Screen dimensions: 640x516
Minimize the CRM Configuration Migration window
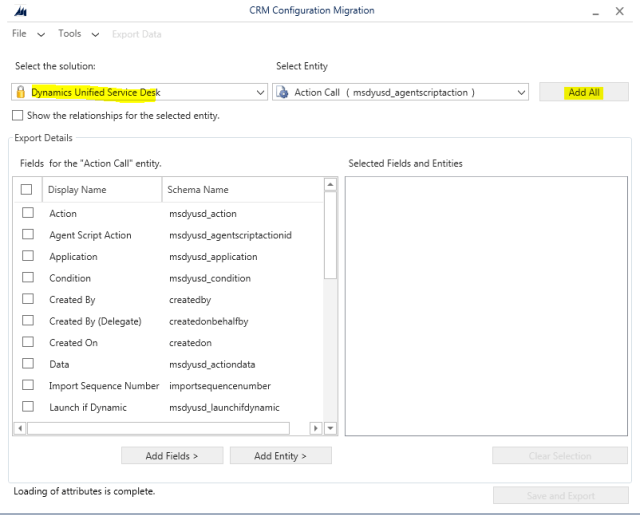coord(596,12)
